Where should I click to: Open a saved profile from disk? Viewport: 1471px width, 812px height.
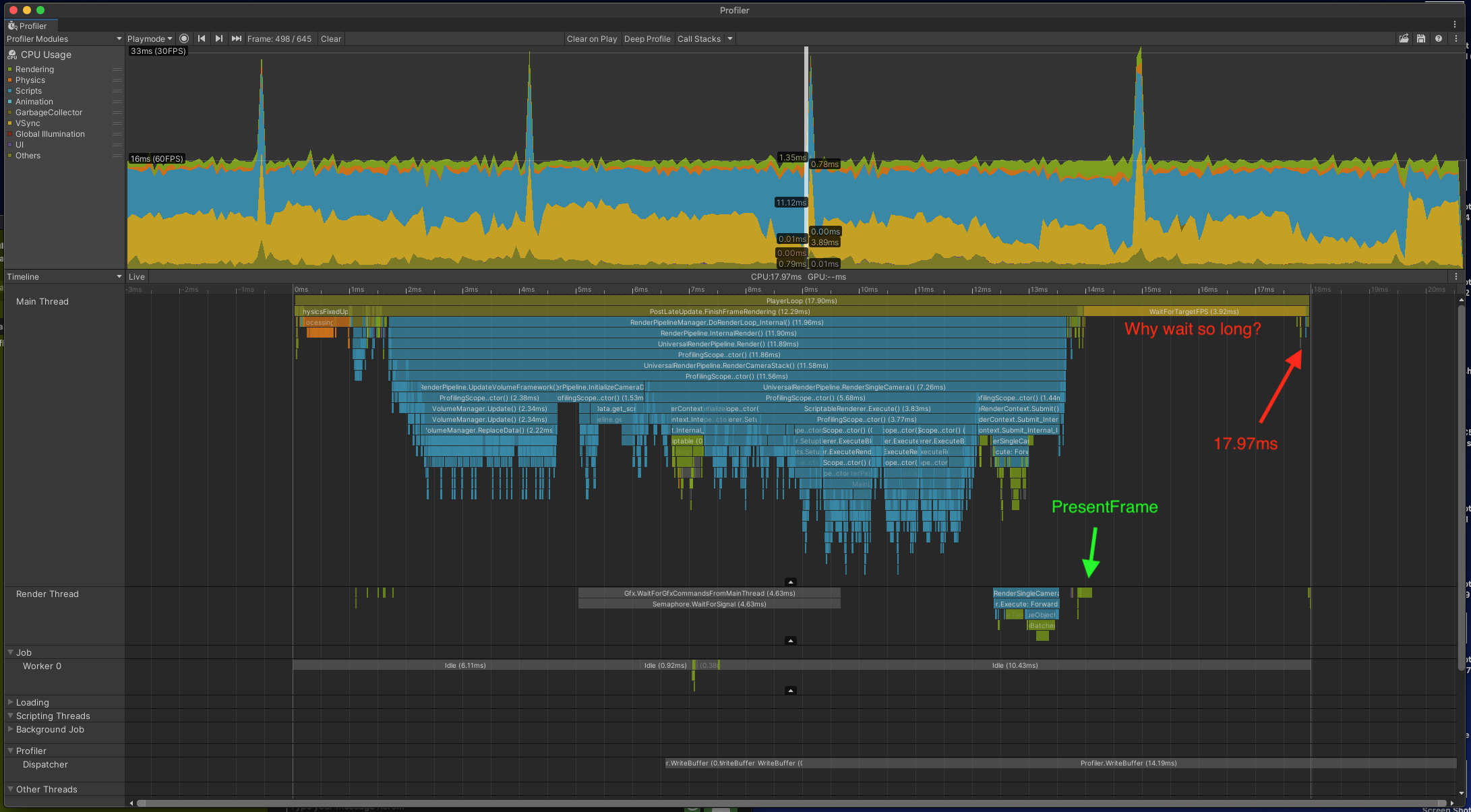click(x=1404, y=38)
